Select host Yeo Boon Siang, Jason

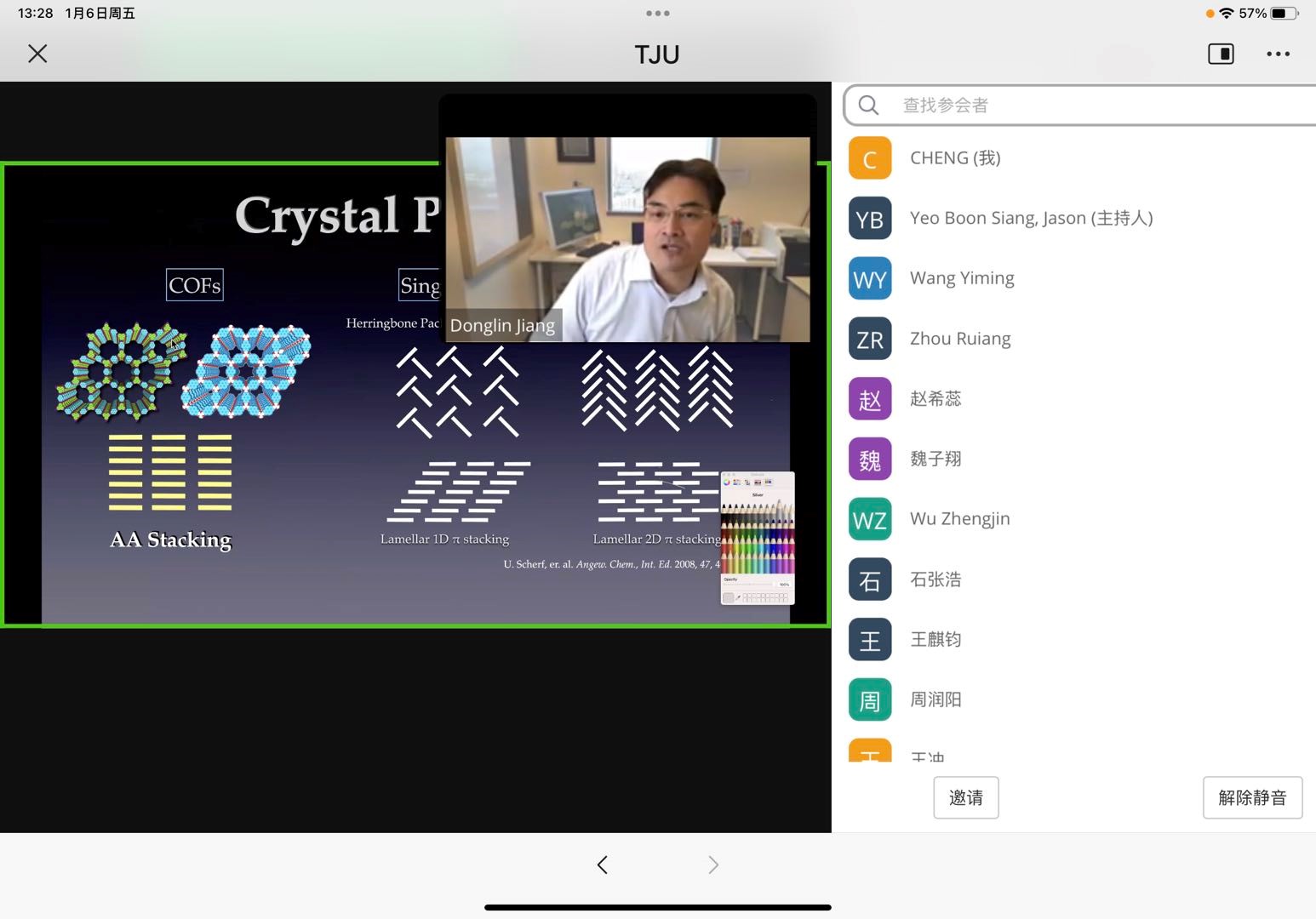(1031, 219)
